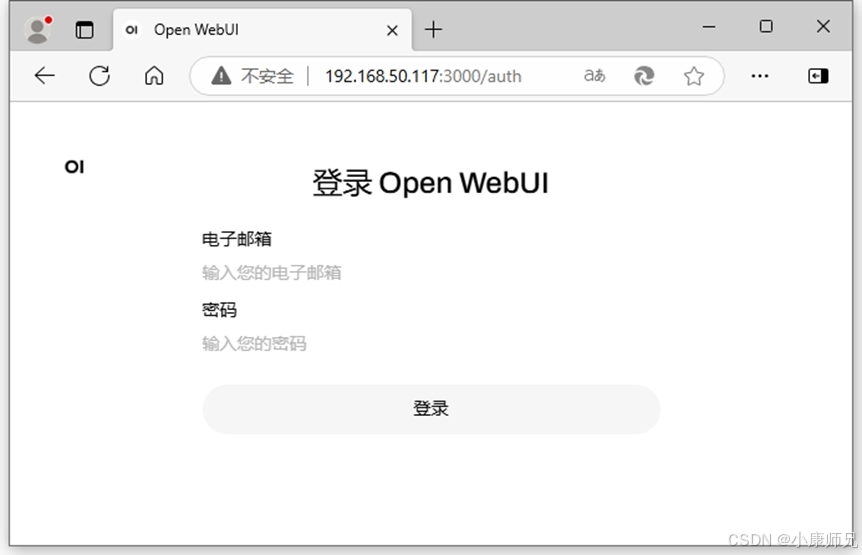862x555 pixels.
Task: Close the Open WebUI tab
Action: pyautogui.click(x=392, y=30)
